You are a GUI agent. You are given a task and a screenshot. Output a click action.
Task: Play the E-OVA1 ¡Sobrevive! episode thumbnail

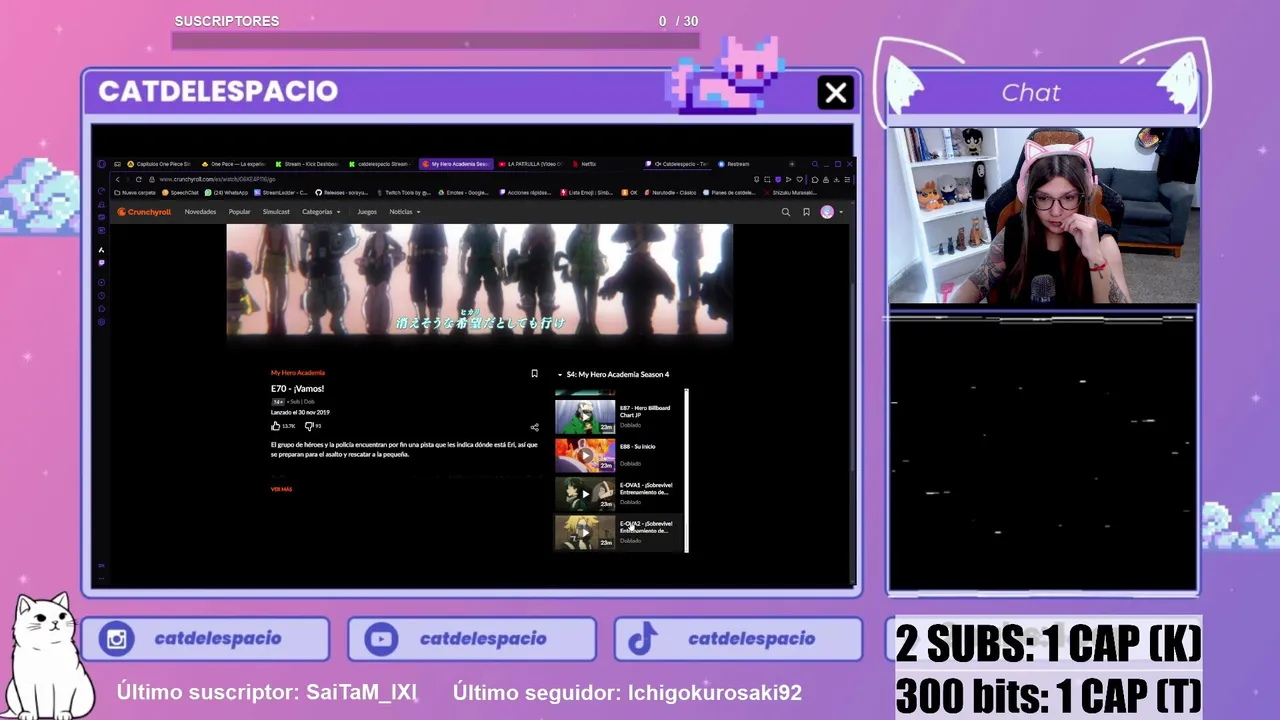tap(585, 494)
